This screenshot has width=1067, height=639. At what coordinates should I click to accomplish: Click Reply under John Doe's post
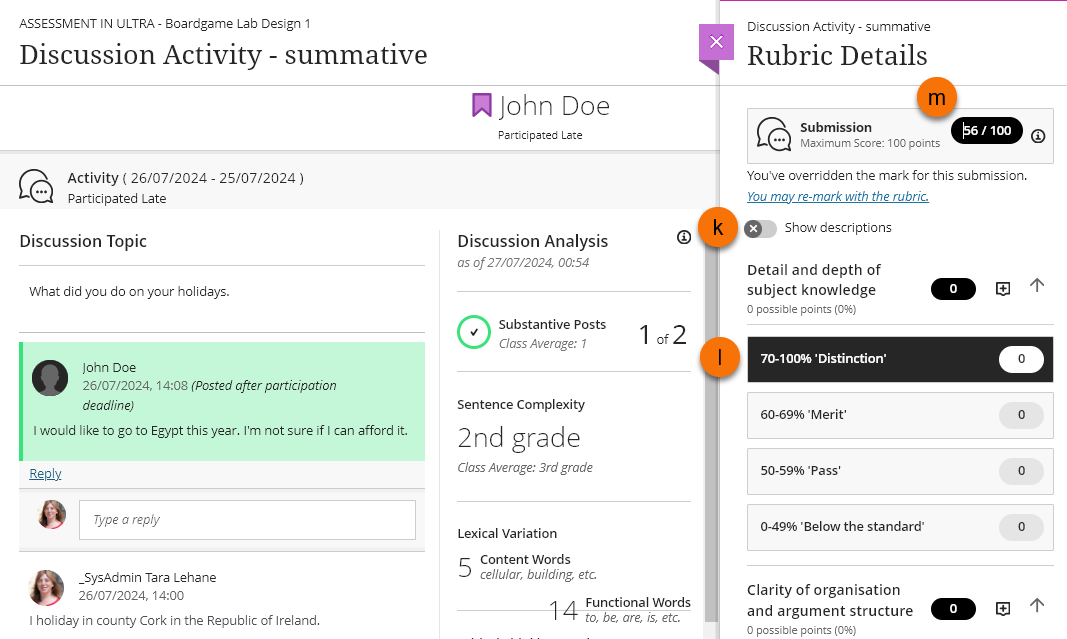coord(45,474)
